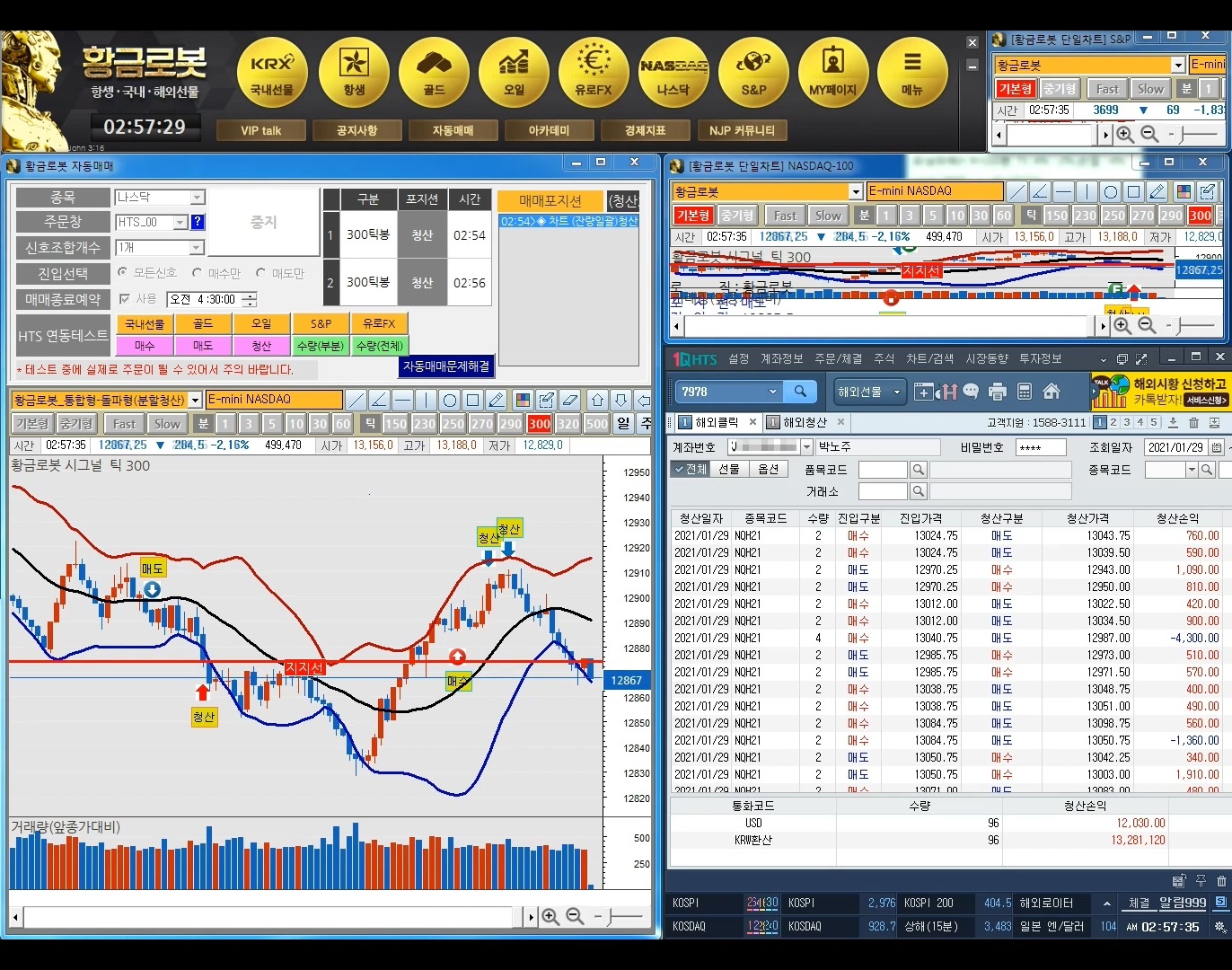1232x970 pixels.
Task: Click the VIP talk button
Action: coord(261,130)
